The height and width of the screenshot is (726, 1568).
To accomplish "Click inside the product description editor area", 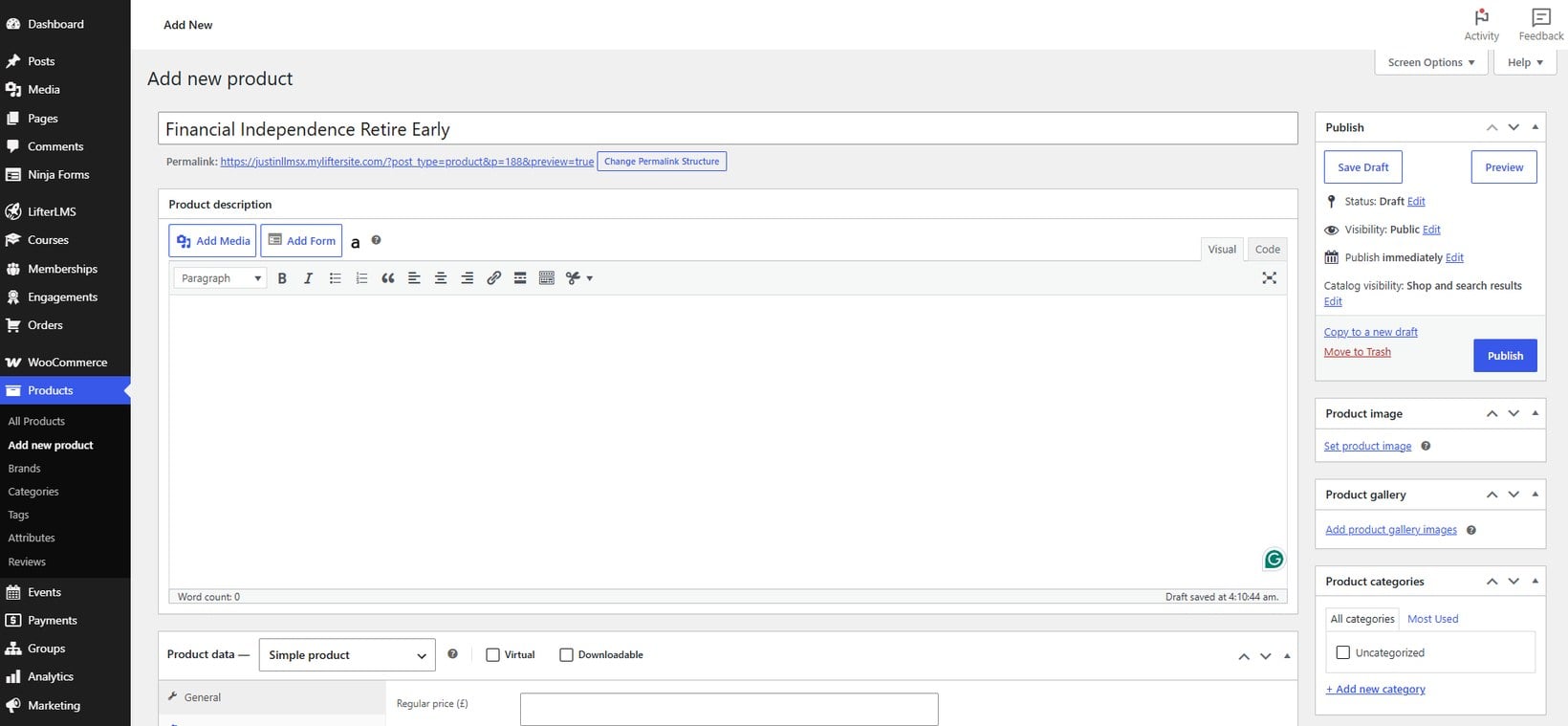I will [x=728, y=440].
